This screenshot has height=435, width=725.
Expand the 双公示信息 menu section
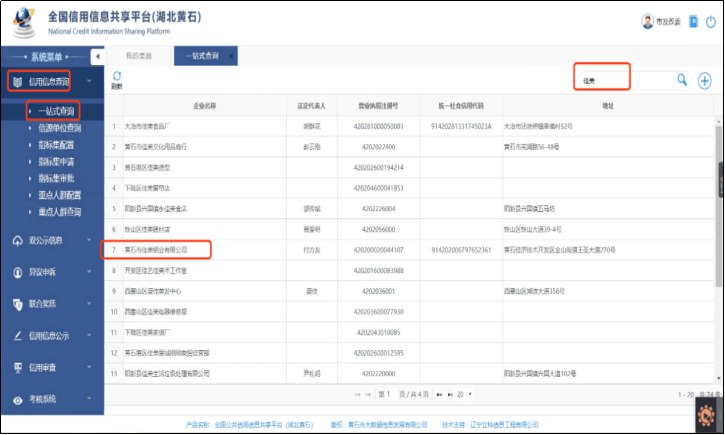[x=52, y=240]
